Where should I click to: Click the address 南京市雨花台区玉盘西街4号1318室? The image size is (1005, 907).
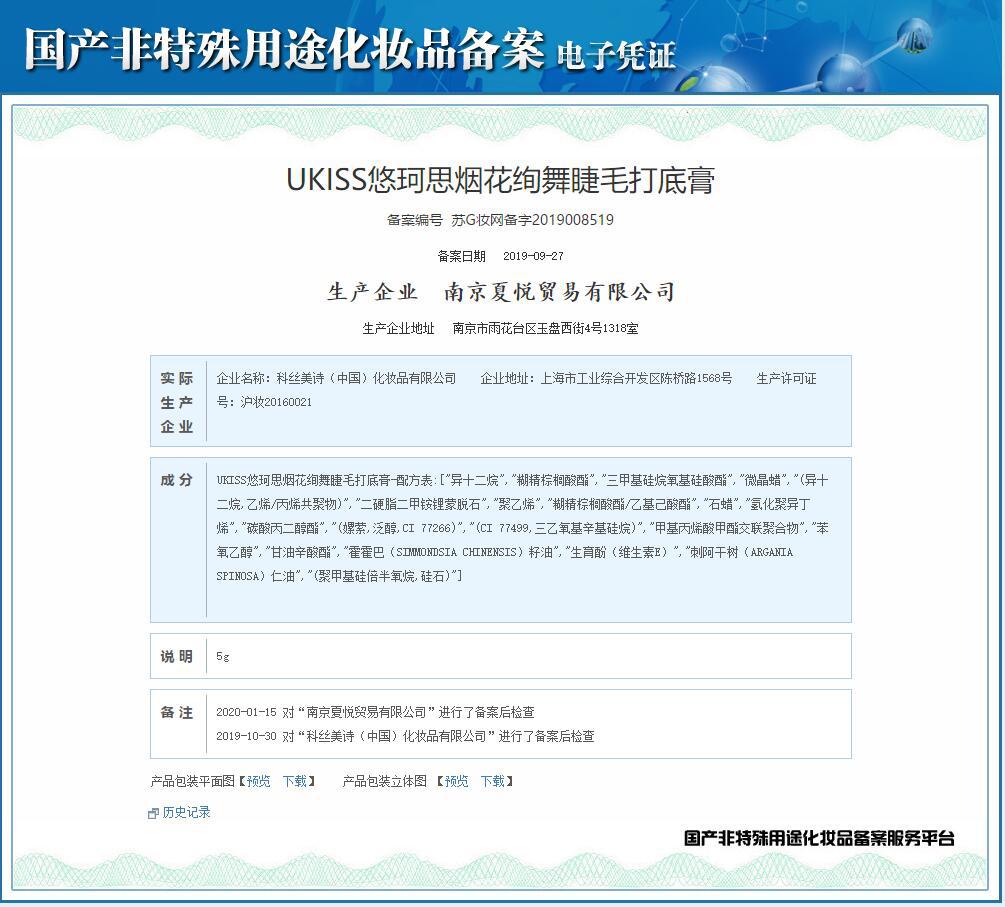tap(545, 328)
